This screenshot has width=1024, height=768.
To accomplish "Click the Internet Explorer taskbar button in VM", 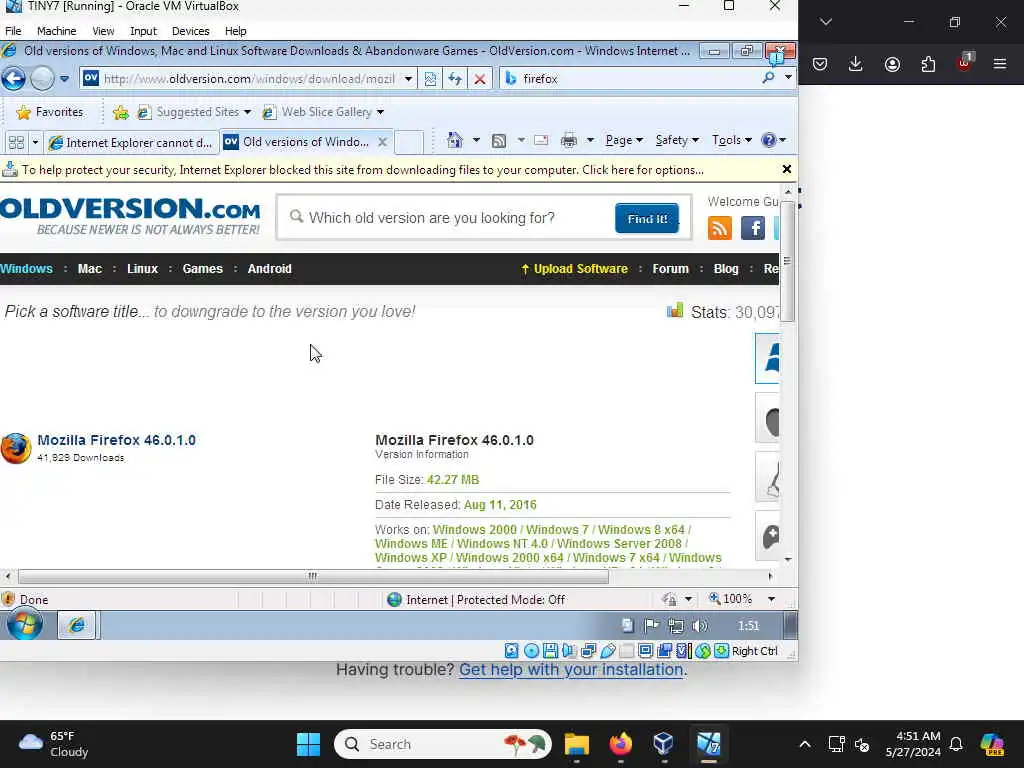I will 77,626.
